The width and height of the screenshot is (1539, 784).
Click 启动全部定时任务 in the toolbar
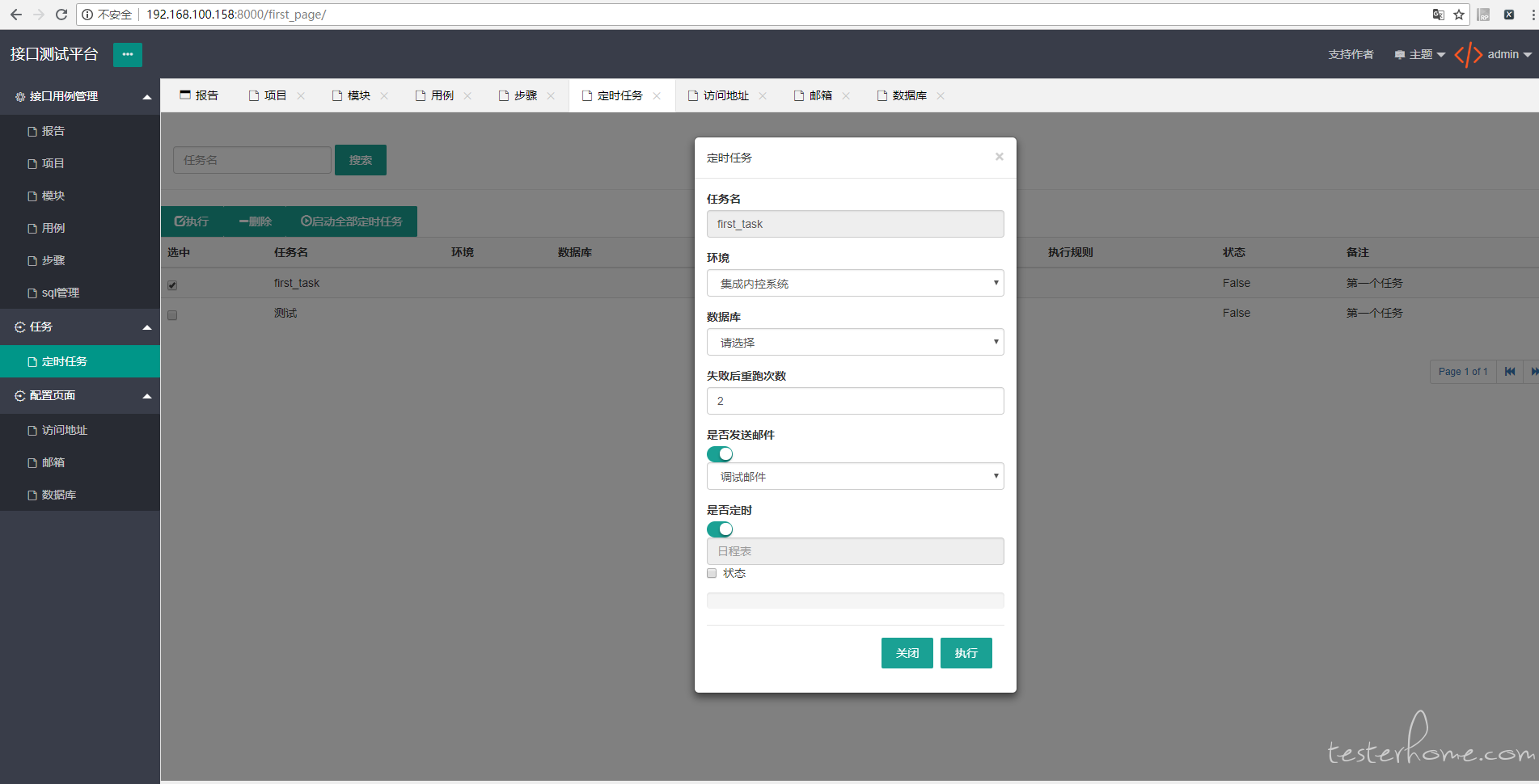tap(352, 221)
